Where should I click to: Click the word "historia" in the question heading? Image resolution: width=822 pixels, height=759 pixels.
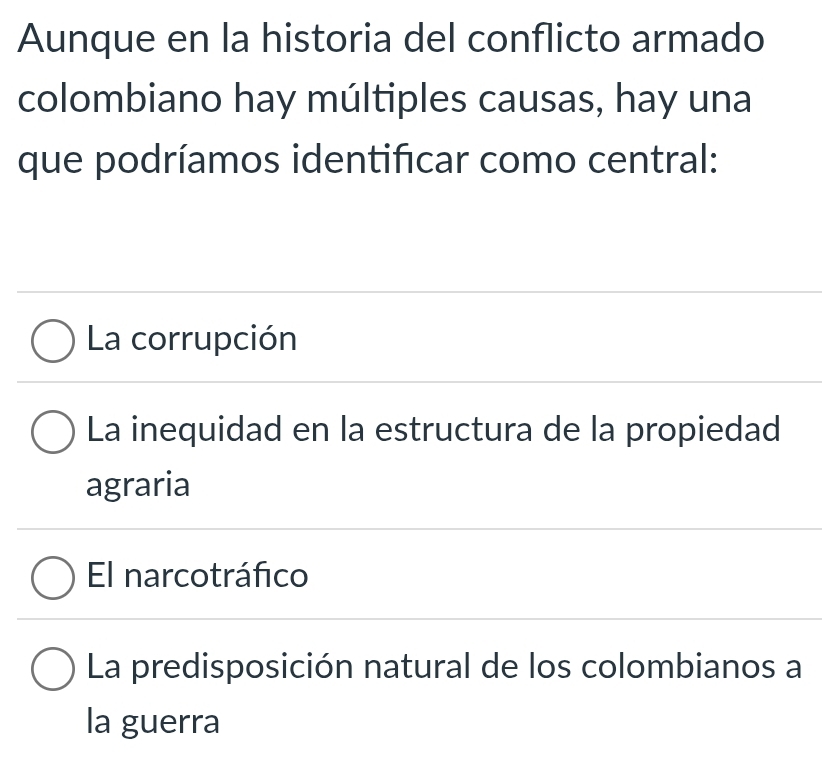coord(327,38)
